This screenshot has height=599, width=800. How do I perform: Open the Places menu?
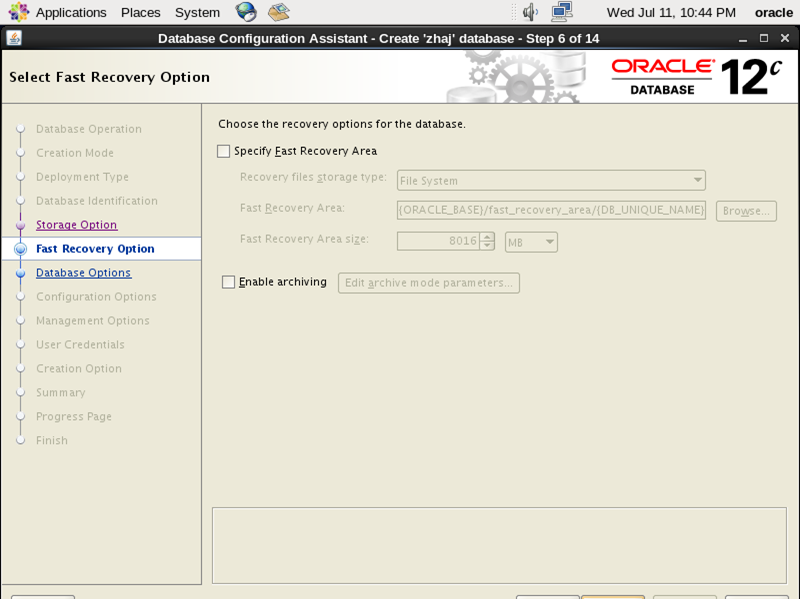point(140,12)
